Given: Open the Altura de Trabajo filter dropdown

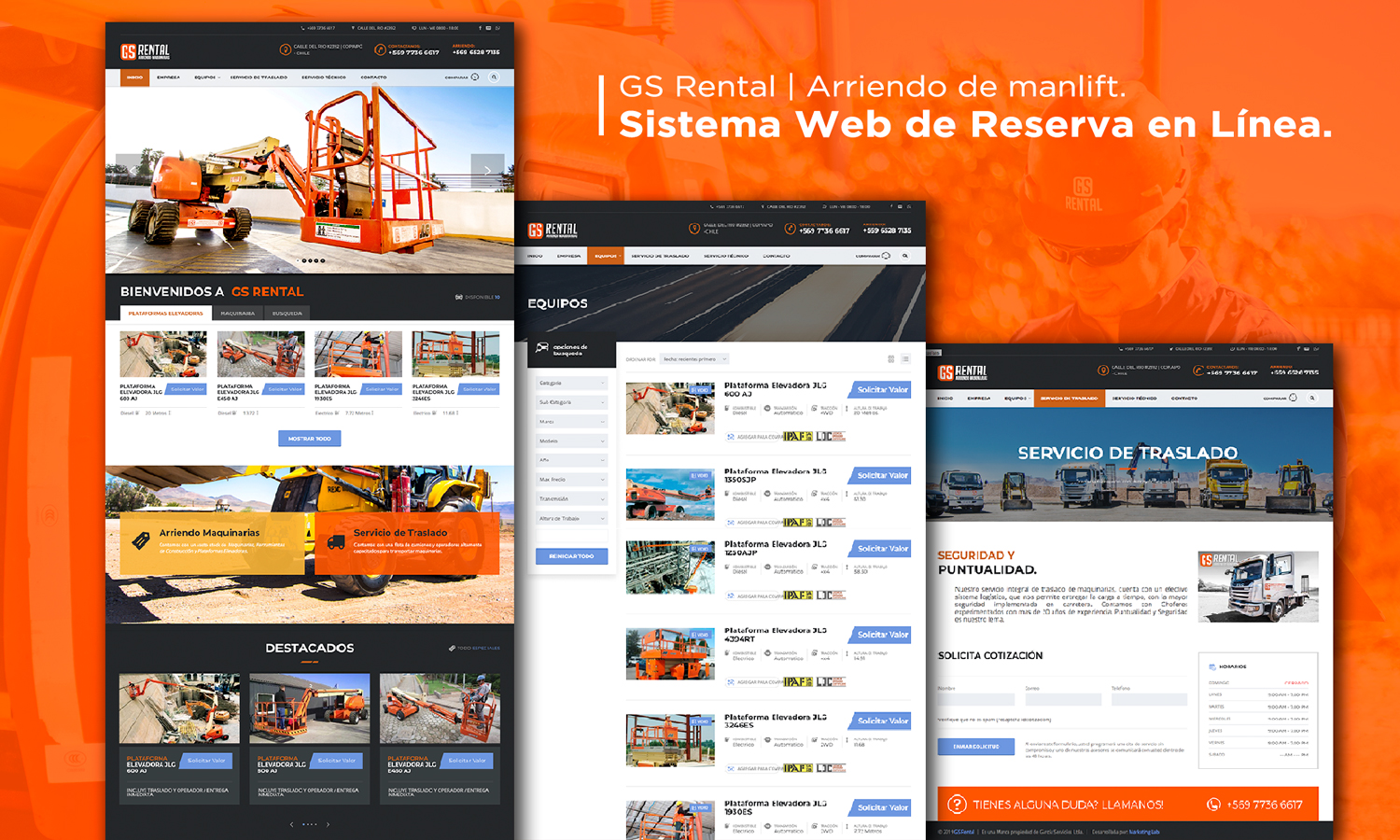Looking at the screenshot, I should (571, 518).
